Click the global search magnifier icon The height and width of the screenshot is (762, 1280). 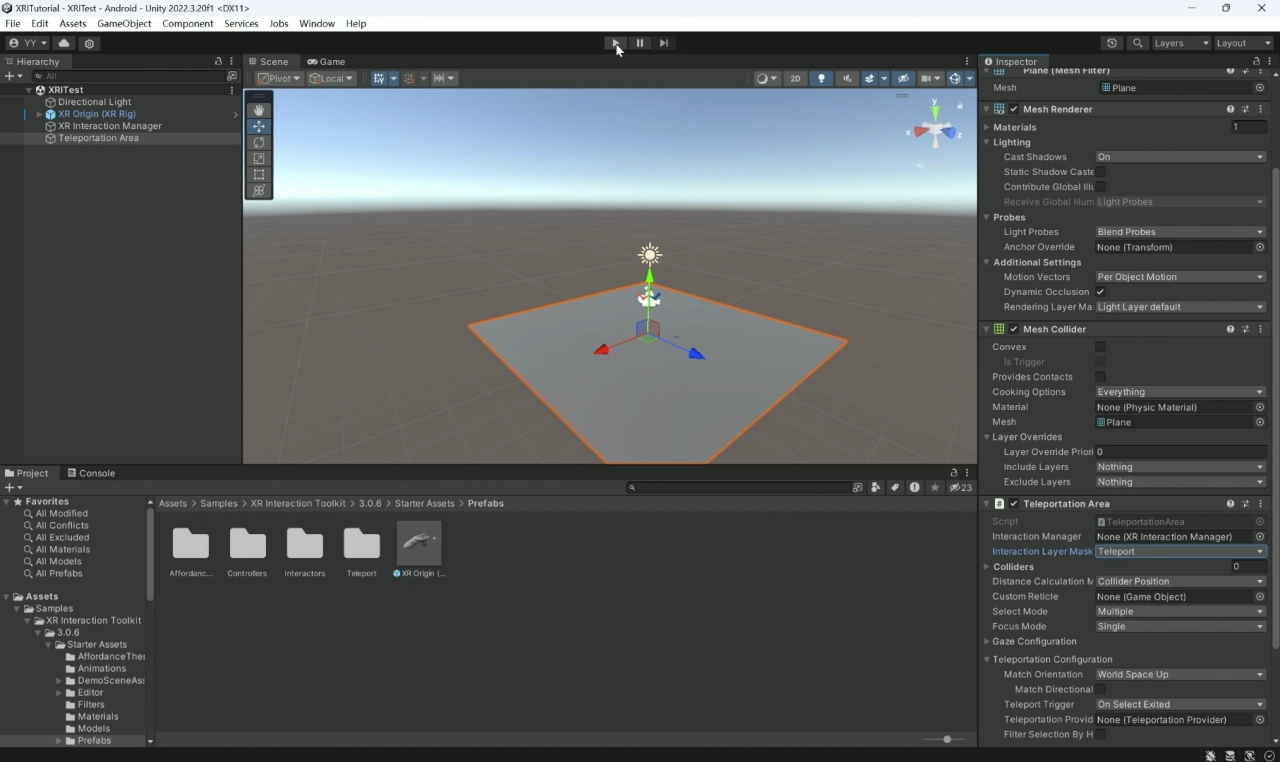[1137, 43]
